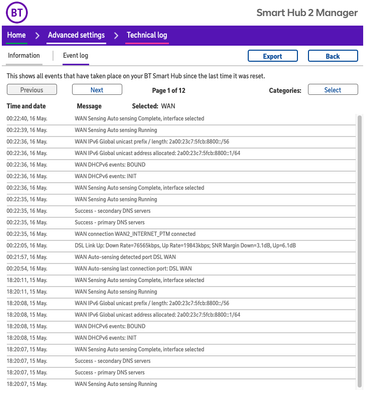Go to Home in the breadcrumb
This screenshot has height=400, width=367.
[16, 35]
